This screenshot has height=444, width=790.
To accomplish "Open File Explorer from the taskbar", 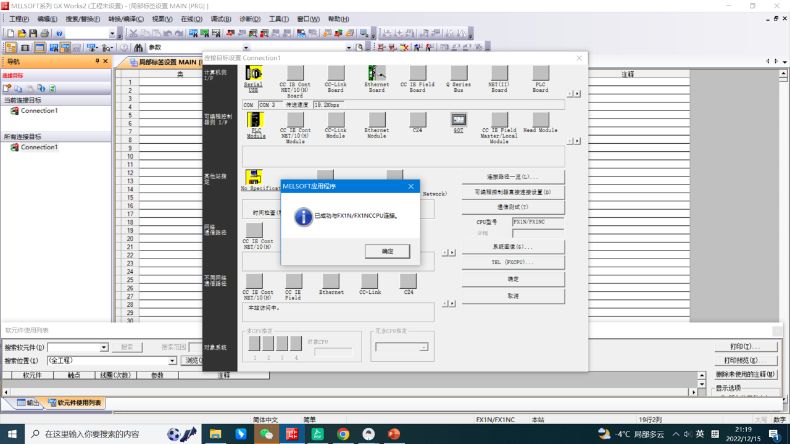I will tap(215, 434).
